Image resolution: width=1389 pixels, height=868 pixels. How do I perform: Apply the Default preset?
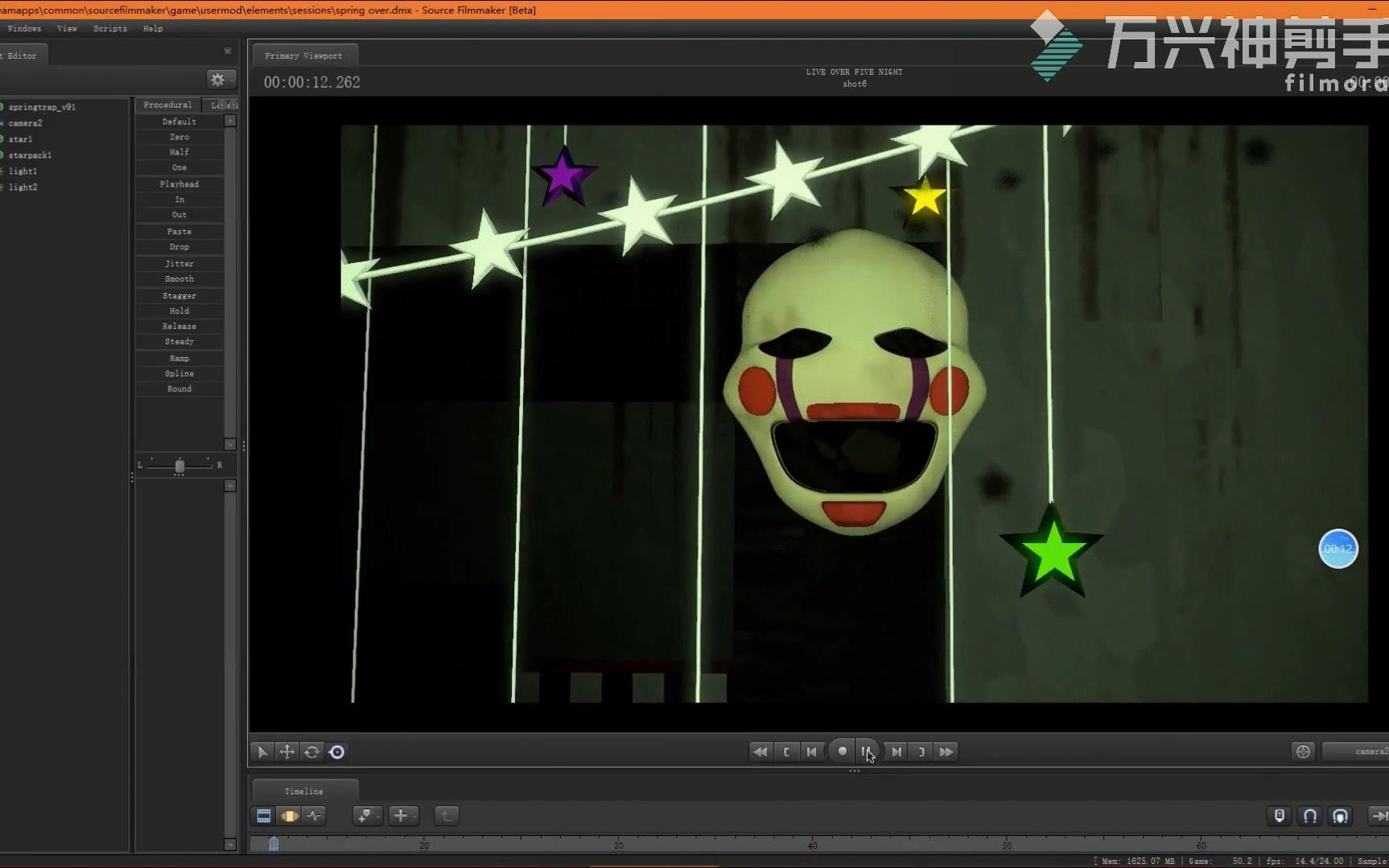[x=179, y=121]
